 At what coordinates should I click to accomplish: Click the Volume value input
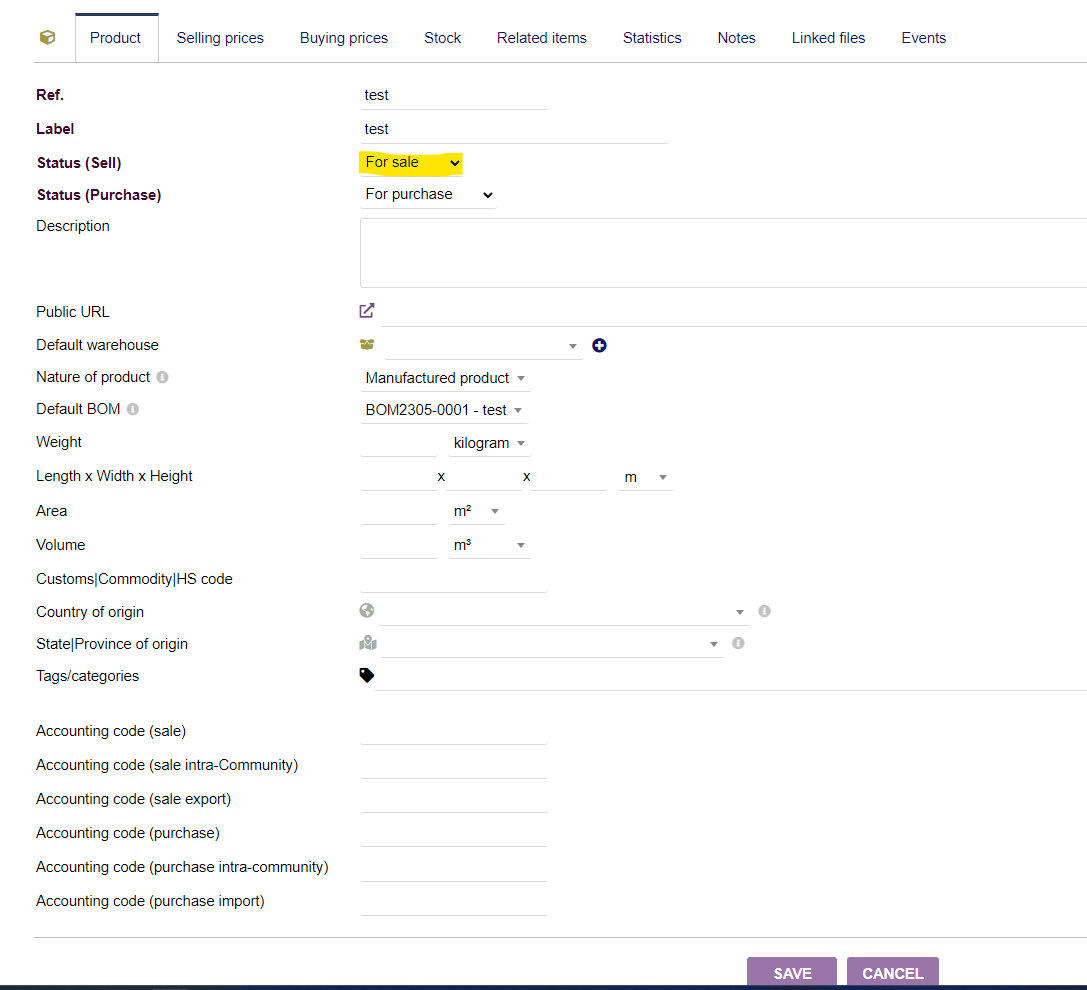pos(399,545)
